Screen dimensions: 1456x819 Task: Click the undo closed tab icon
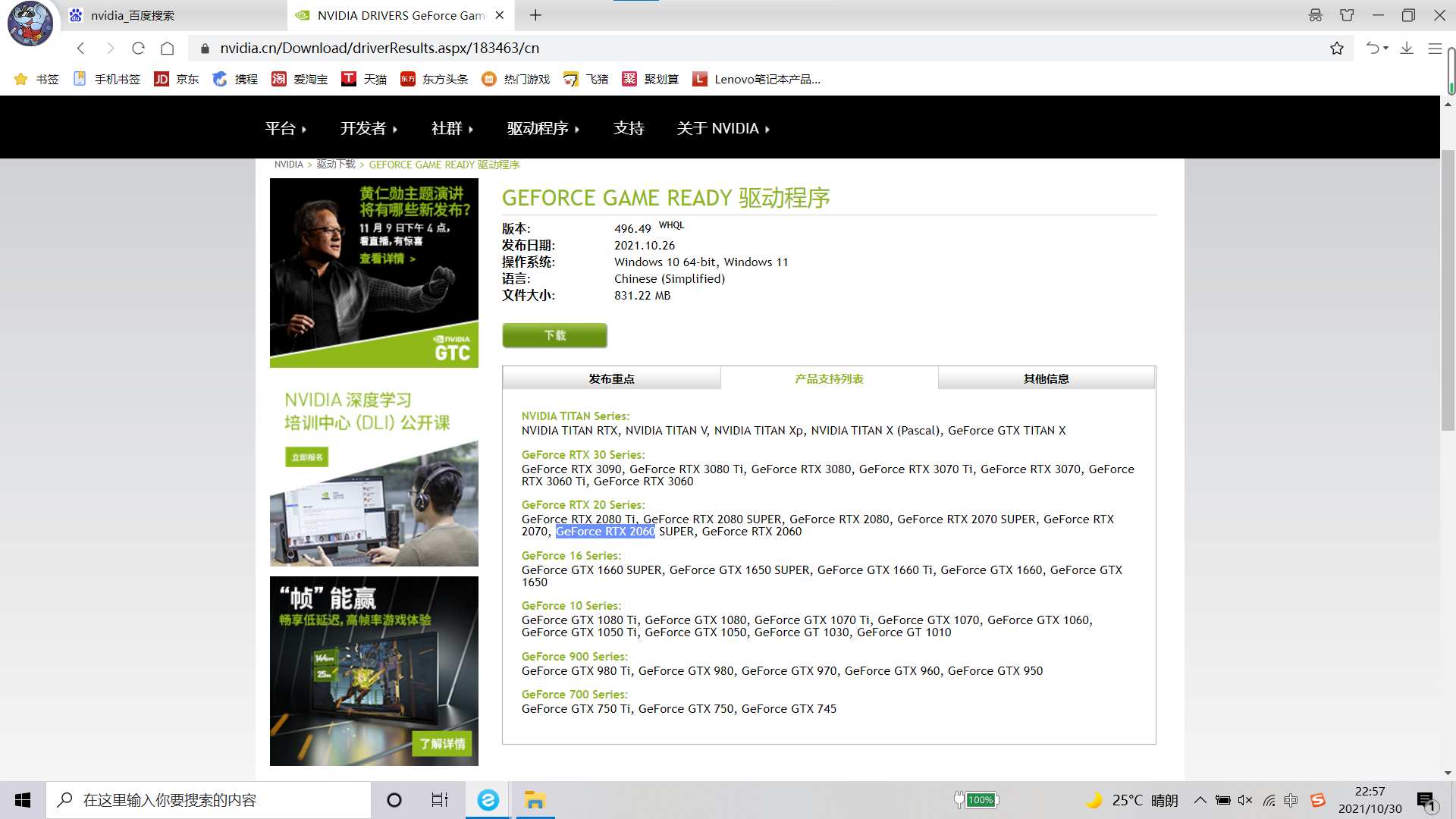click(1373, 49)
